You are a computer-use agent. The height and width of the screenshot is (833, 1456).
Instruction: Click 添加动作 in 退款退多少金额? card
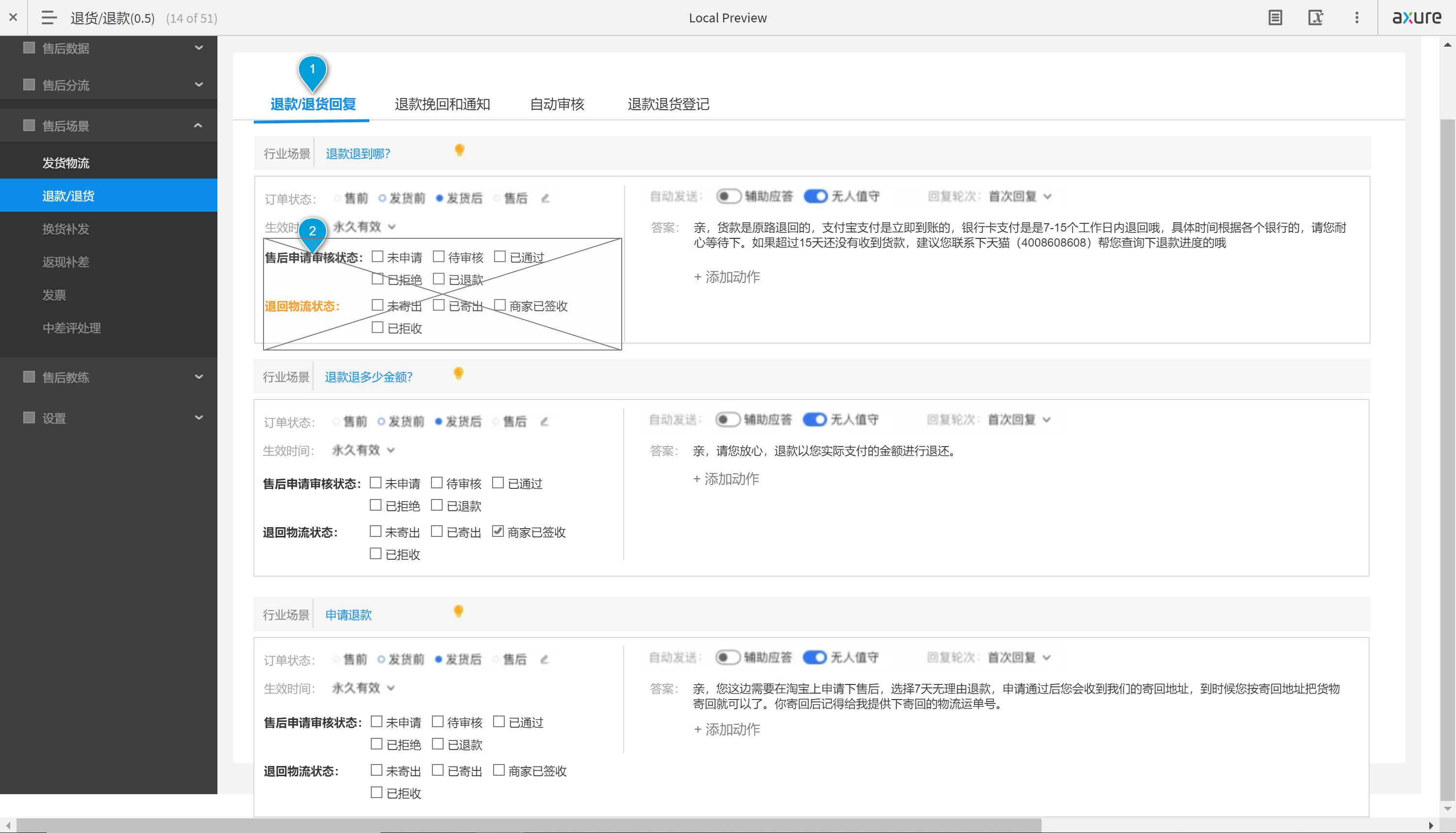pos(725,479)
